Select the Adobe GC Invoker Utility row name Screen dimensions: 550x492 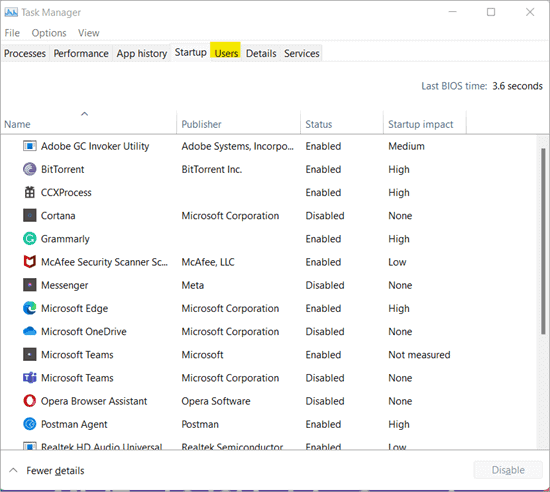pos(95,146)
